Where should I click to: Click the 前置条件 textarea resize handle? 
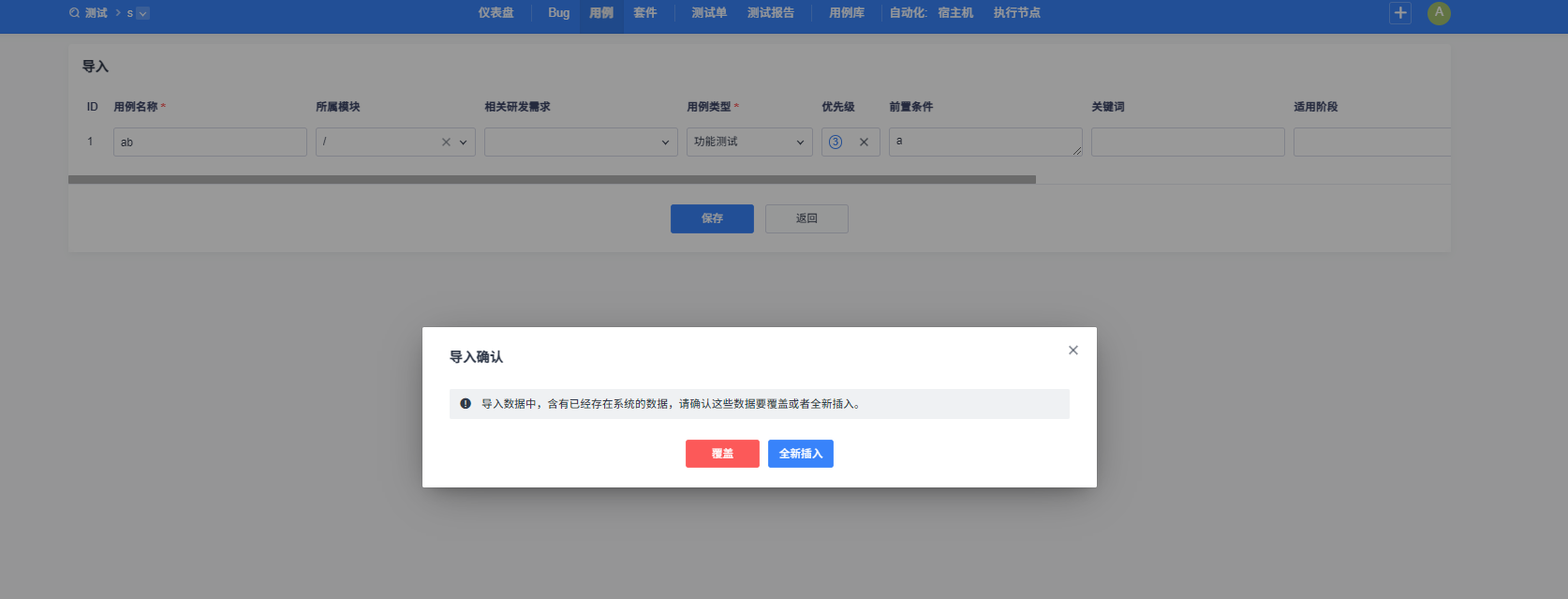pyautogui.click(x=1077, y=151)
